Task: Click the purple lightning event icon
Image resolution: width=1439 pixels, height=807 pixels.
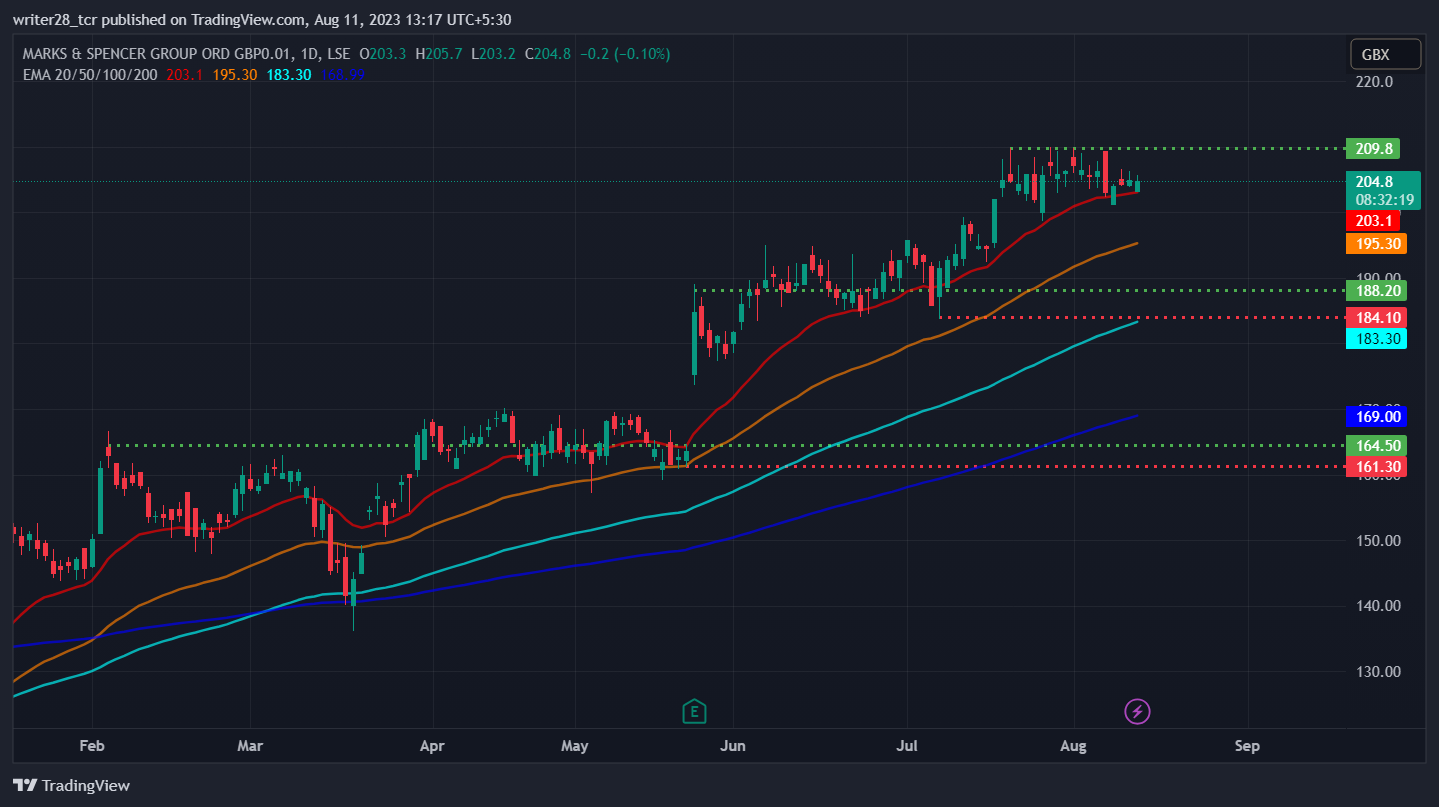Action: coord(1137,712)
